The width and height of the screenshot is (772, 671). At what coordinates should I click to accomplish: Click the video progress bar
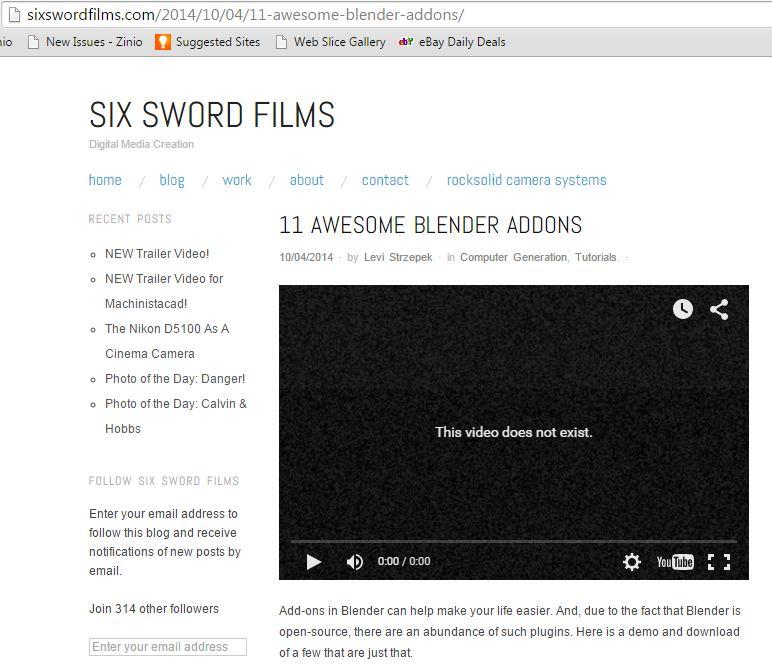coord(514,541)
